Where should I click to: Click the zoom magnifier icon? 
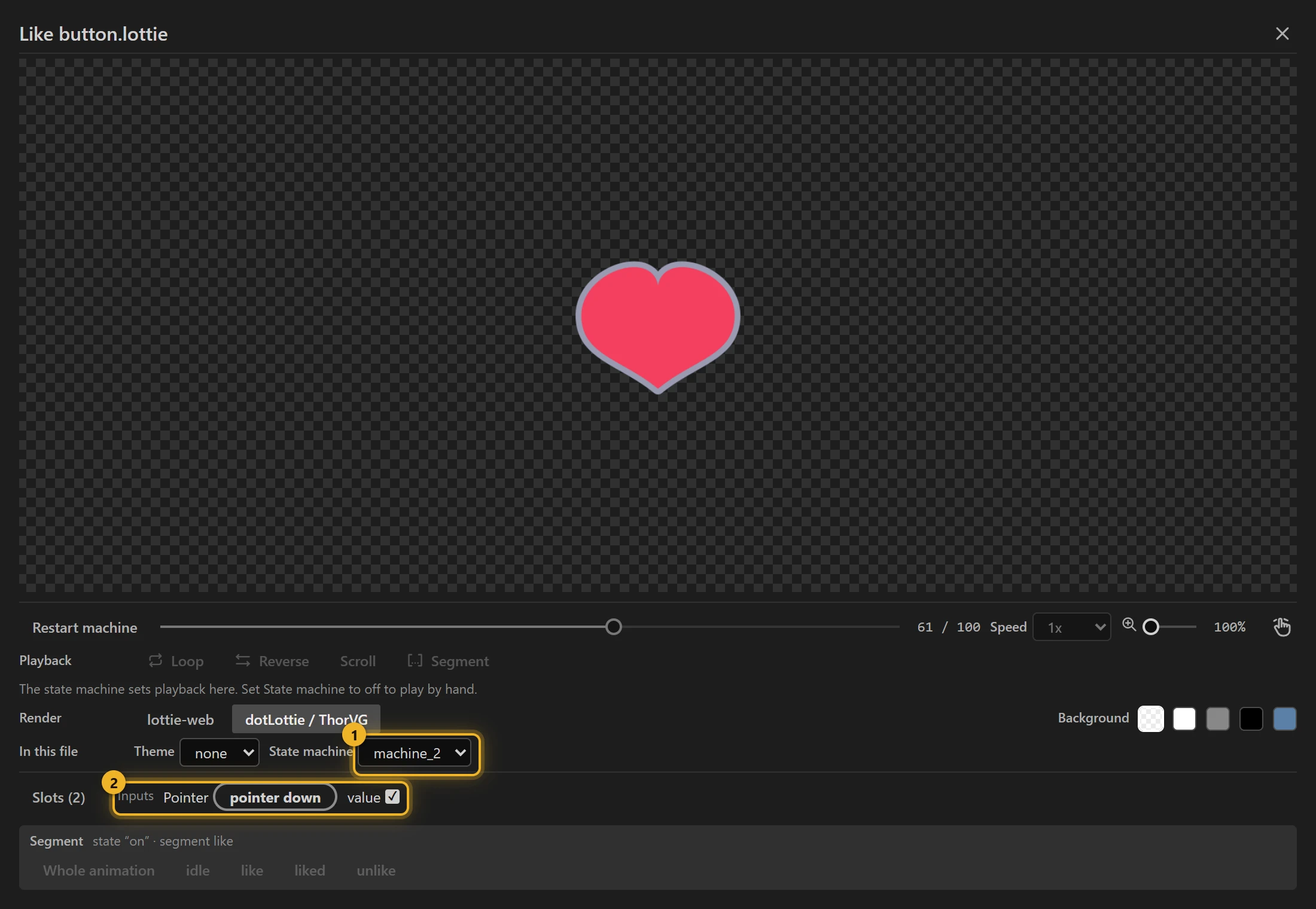[1129, 625]
